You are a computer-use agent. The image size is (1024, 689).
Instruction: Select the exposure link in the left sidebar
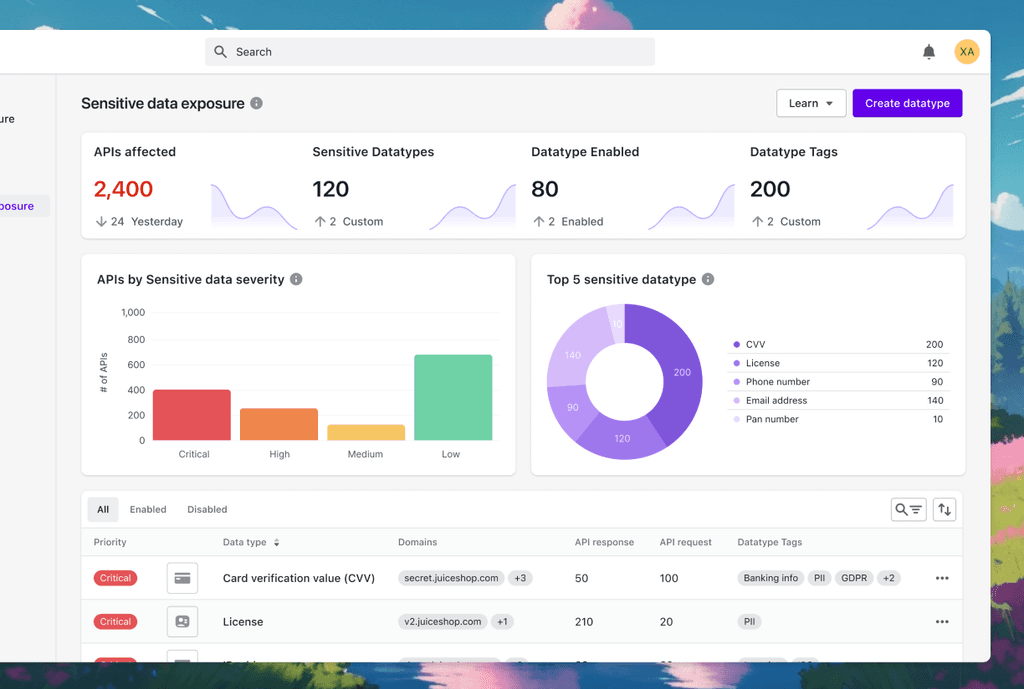click(x=18, y=205)
